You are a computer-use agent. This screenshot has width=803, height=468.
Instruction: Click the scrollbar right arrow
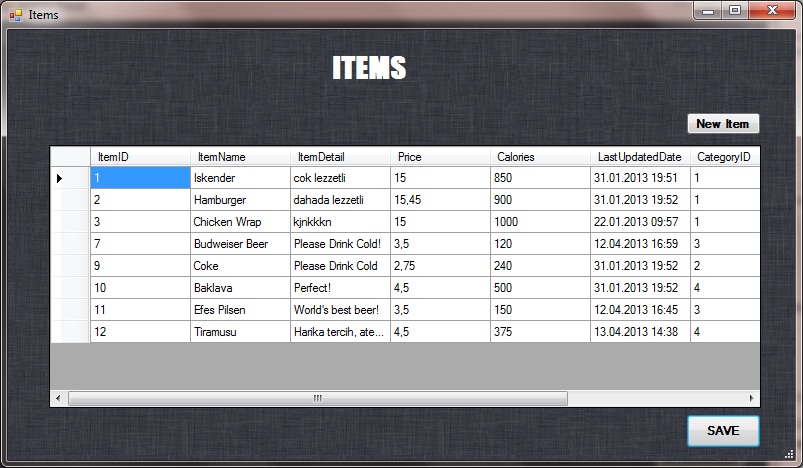click(x=749, y=398)
